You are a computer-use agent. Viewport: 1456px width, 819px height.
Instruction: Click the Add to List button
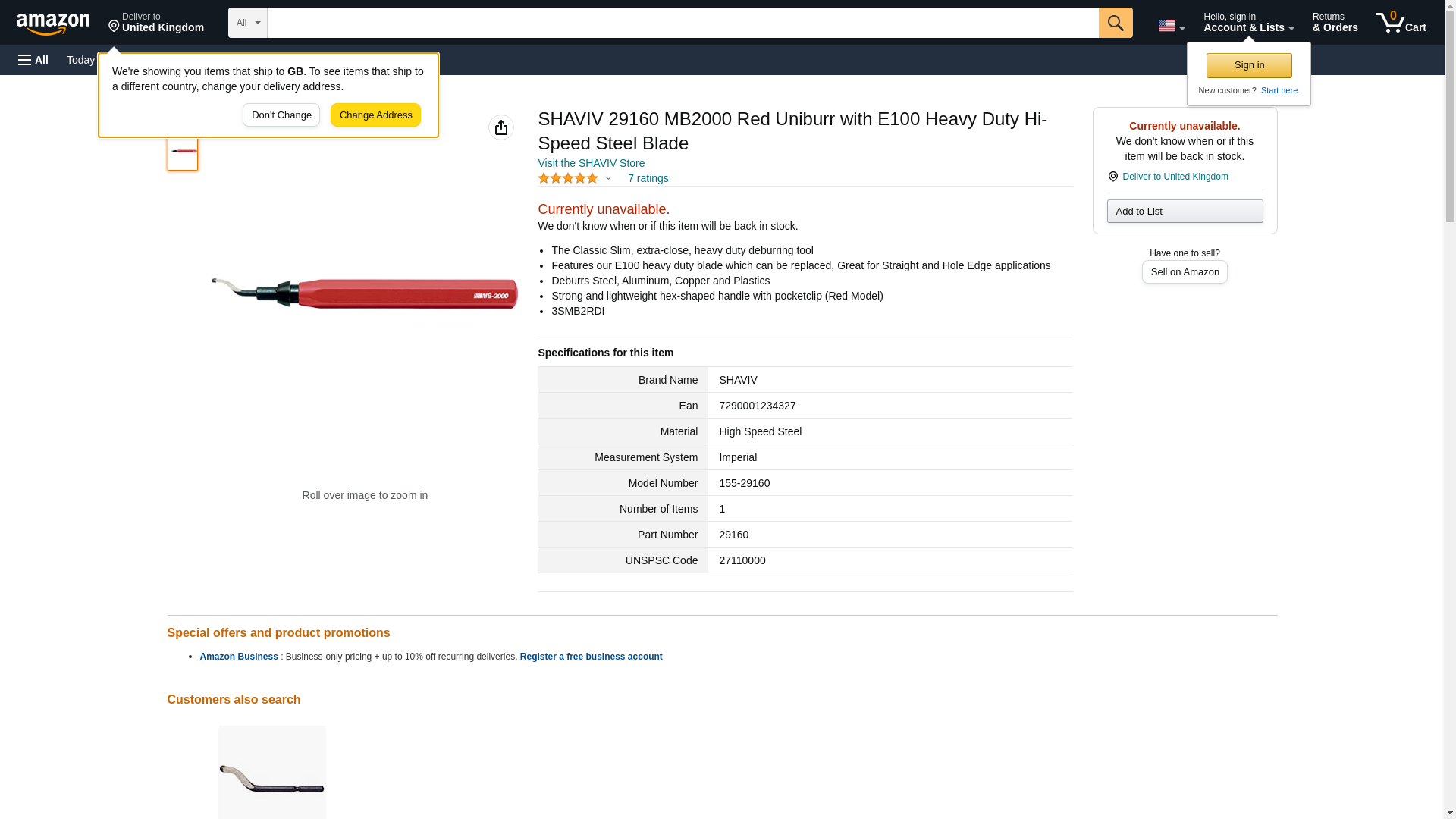(x=1184, y=211)
